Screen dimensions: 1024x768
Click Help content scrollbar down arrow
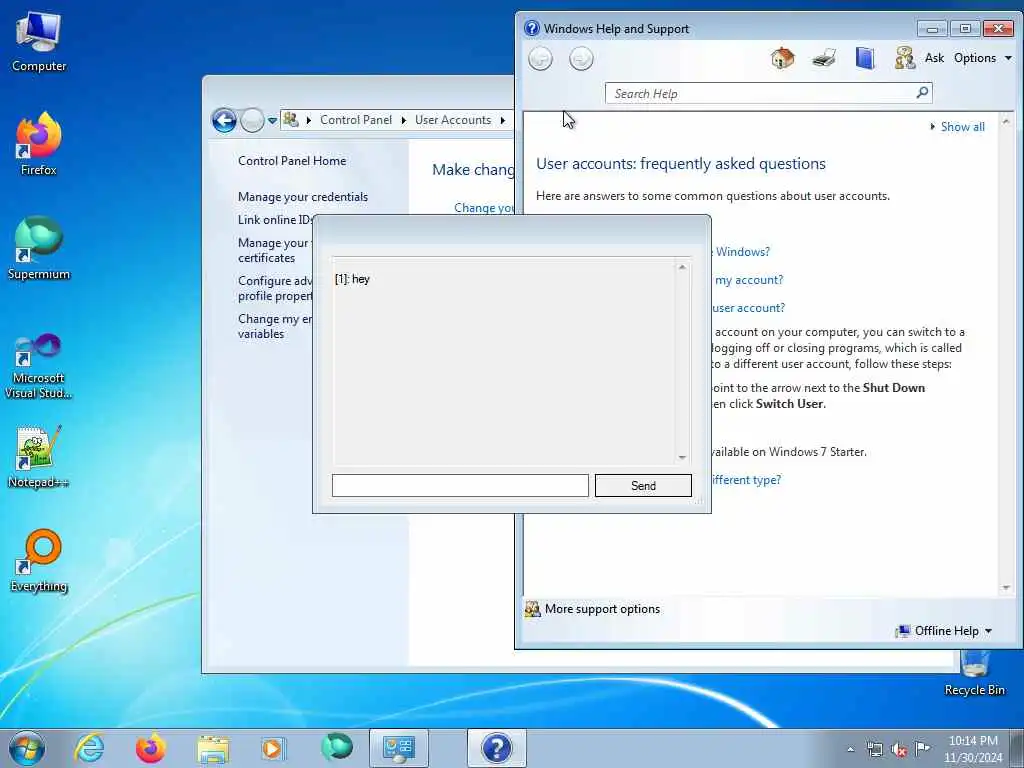(1006, 588)
